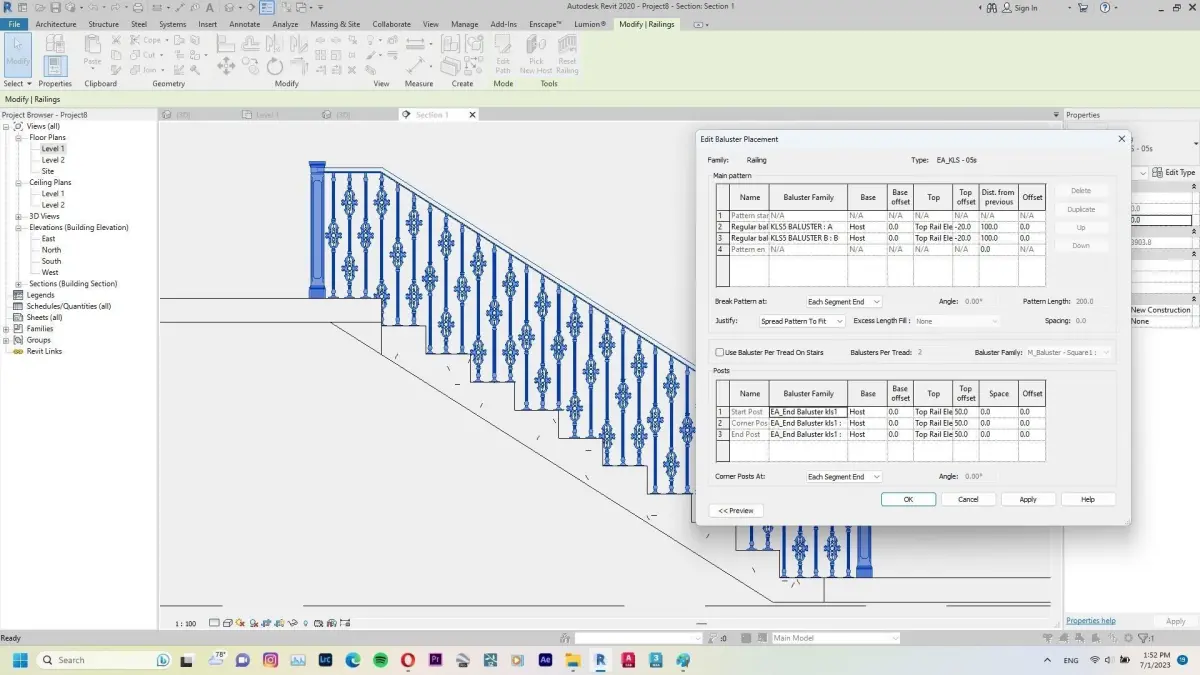Select the Section 1 view tab
Screen dimensions: 1200x675
(432, 115)
